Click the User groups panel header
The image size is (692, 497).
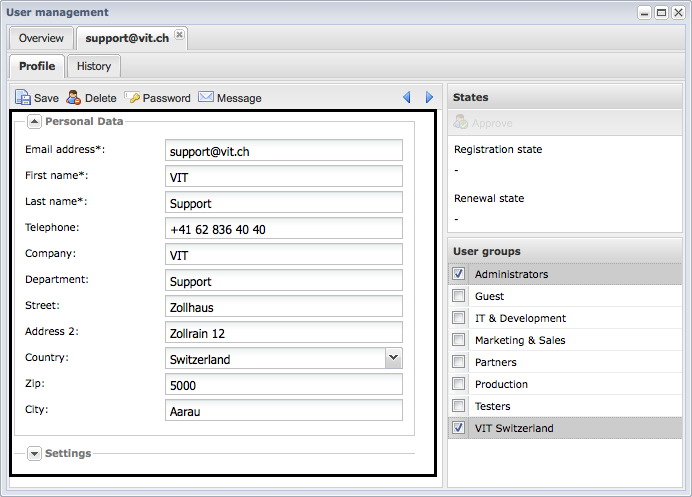[x=565, y=251]
